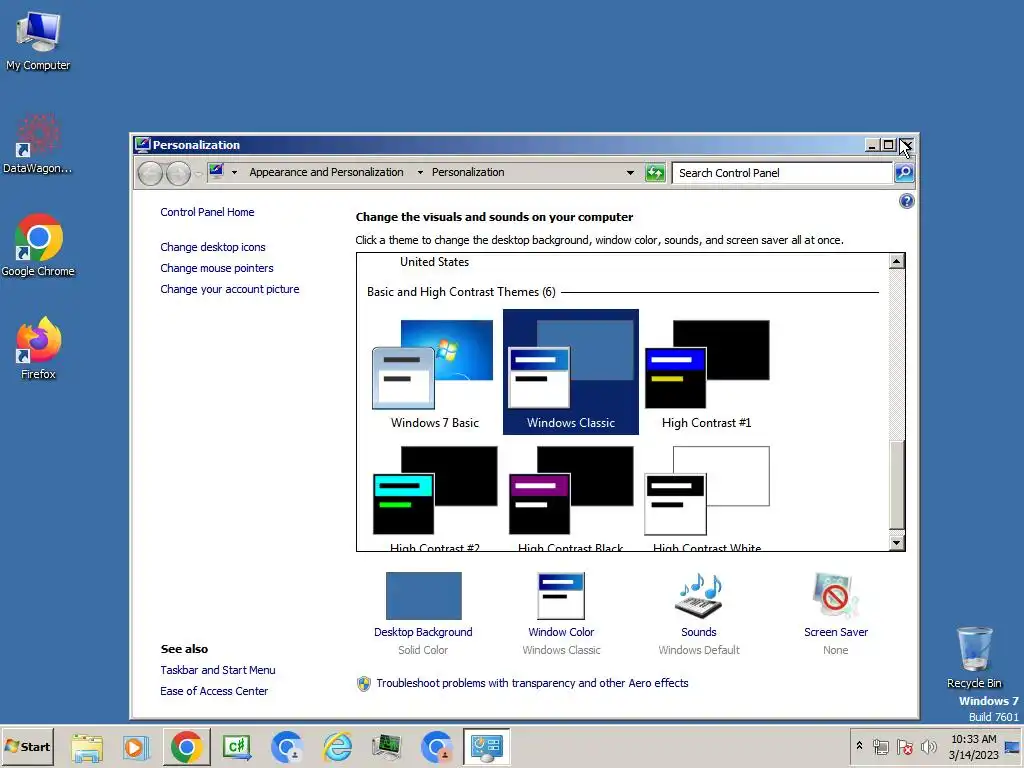Click the Forward navigation arrow
Image resolution: width=1024 pixels, height=768 pixels.
point(178,173)
